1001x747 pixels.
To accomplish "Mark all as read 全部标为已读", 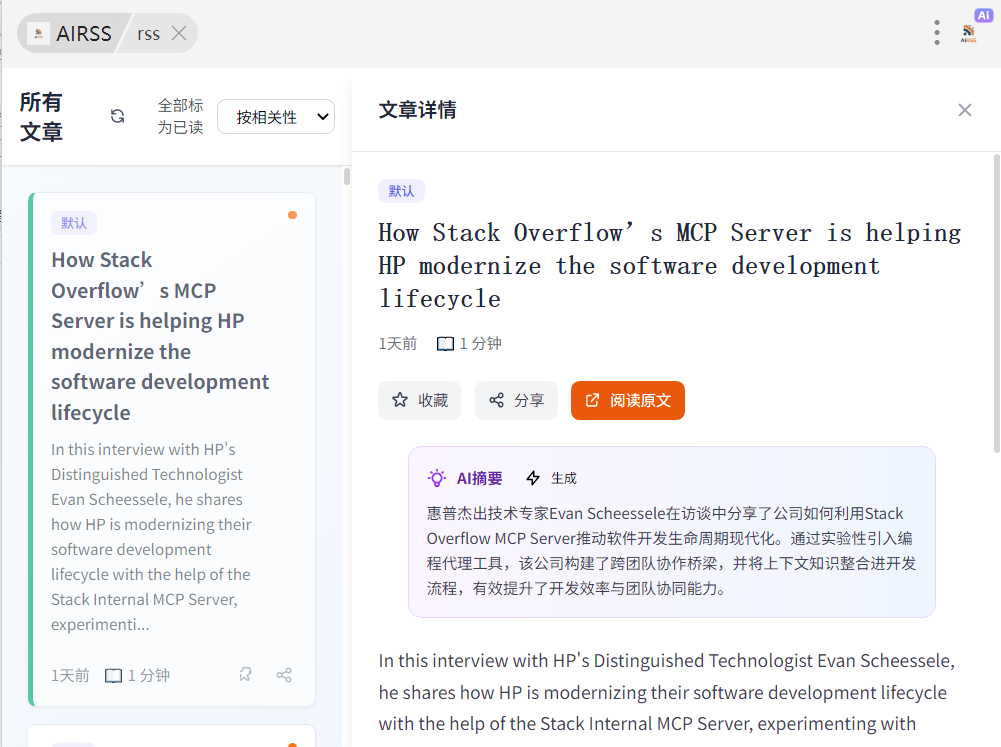I will click(180, 116).
